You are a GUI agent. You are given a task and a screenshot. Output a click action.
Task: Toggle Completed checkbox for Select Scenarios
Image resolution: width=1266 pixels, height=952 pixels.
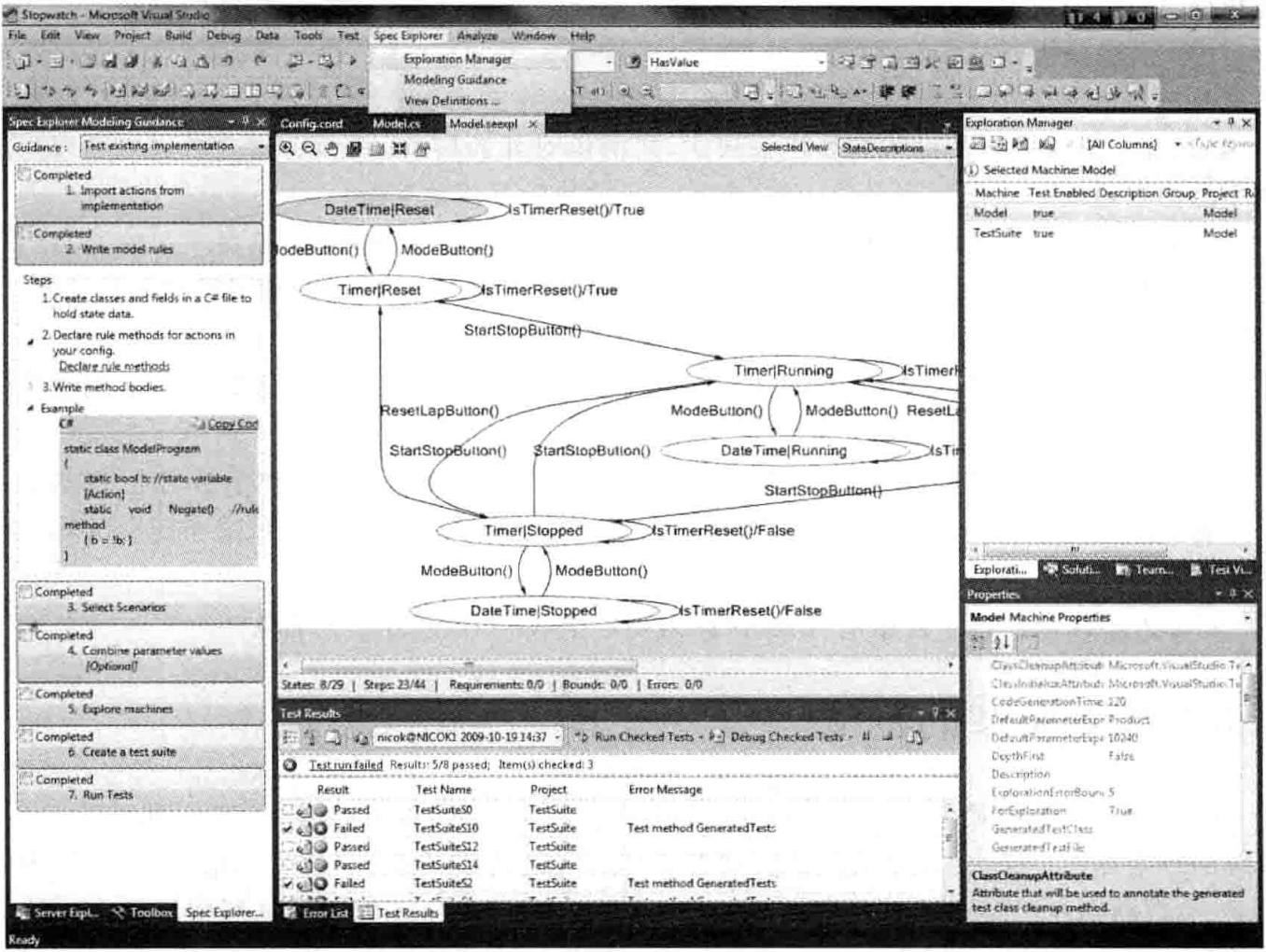[26, 592]
